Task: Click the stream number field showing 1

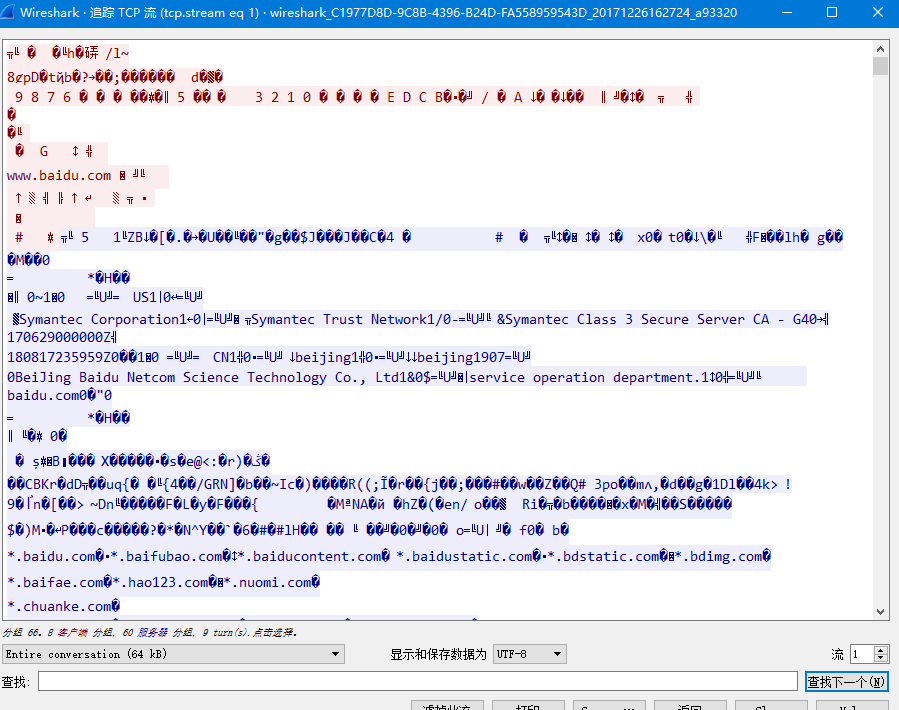Action: coord(862,654)
